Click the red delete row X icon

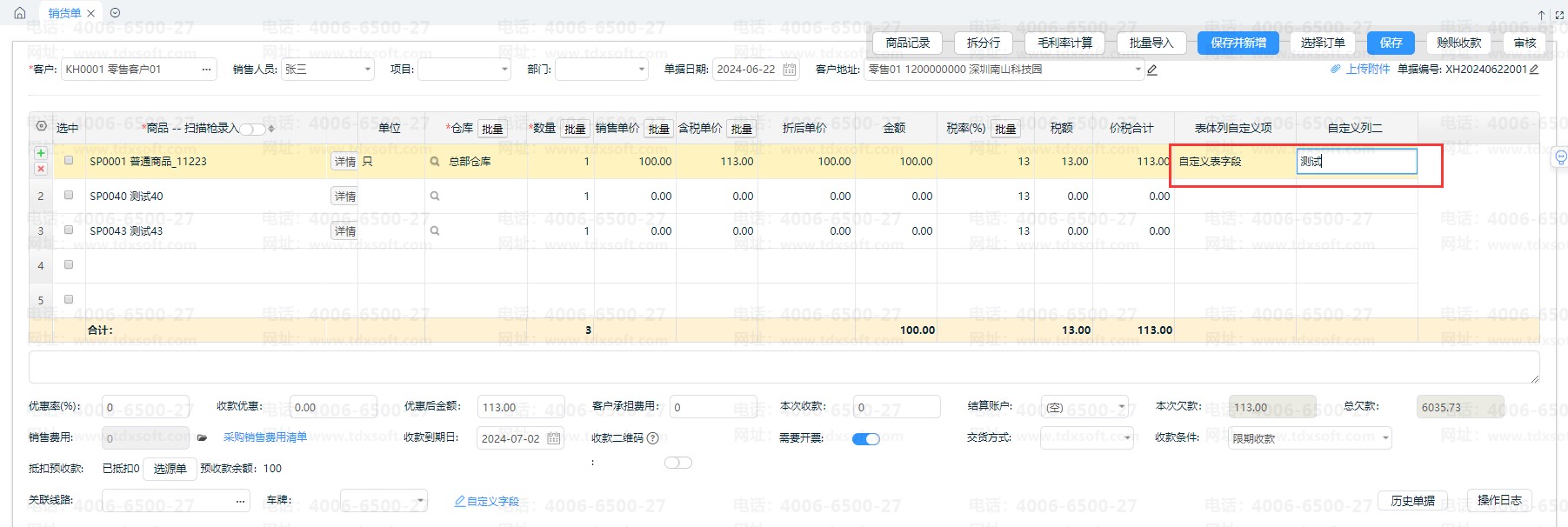pyautogui.click(x=40, y=169)
